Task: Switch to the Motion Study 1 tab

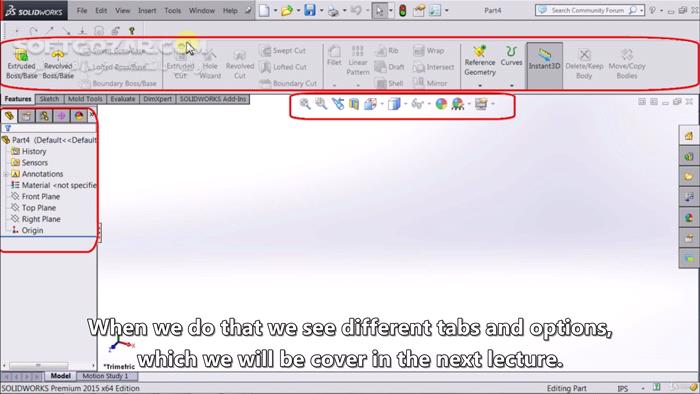Action: [105, 376]
